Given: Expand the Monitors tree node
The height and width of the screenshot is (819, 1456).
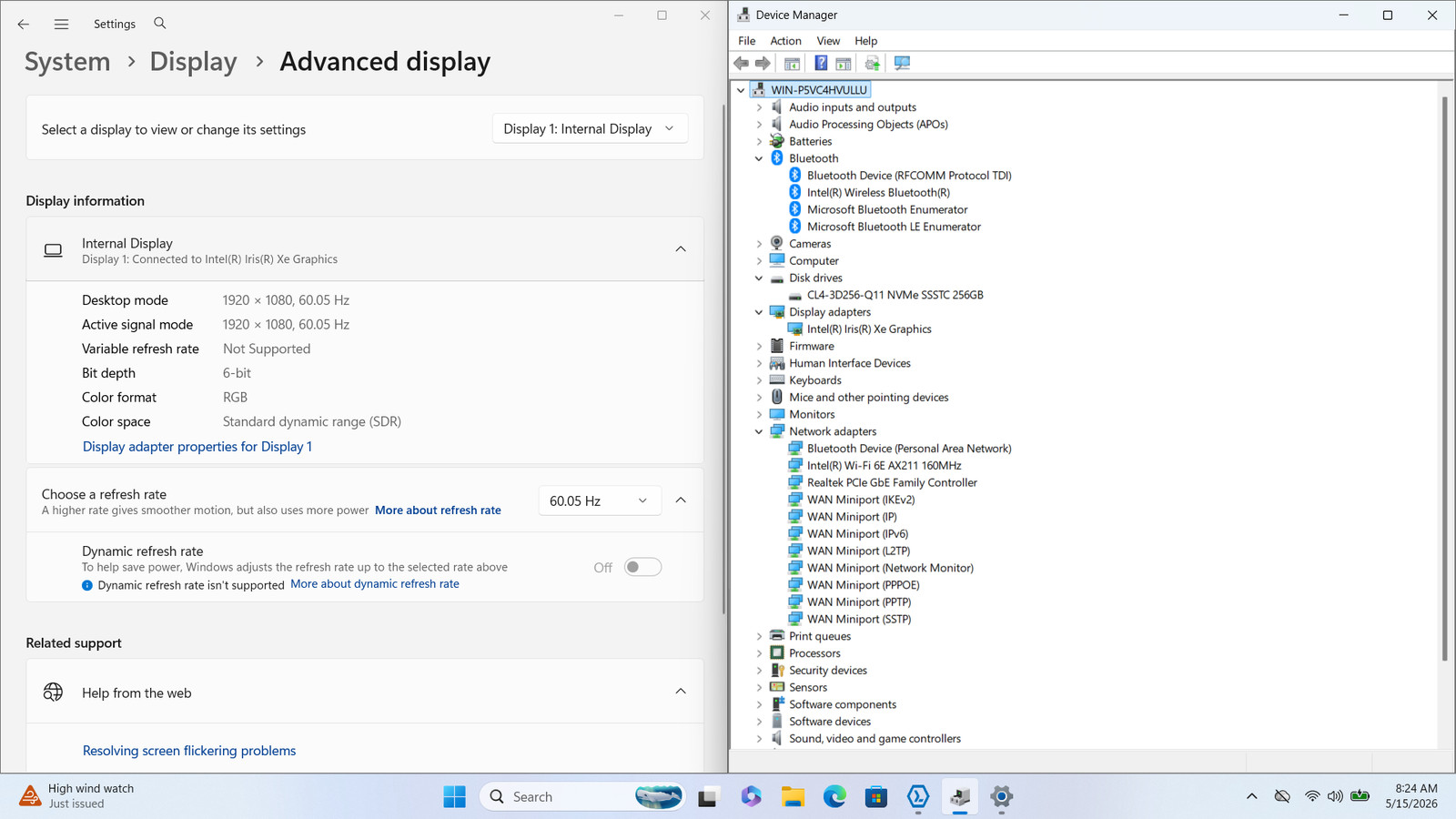Looking at the screenshot, I should point(759,414).
